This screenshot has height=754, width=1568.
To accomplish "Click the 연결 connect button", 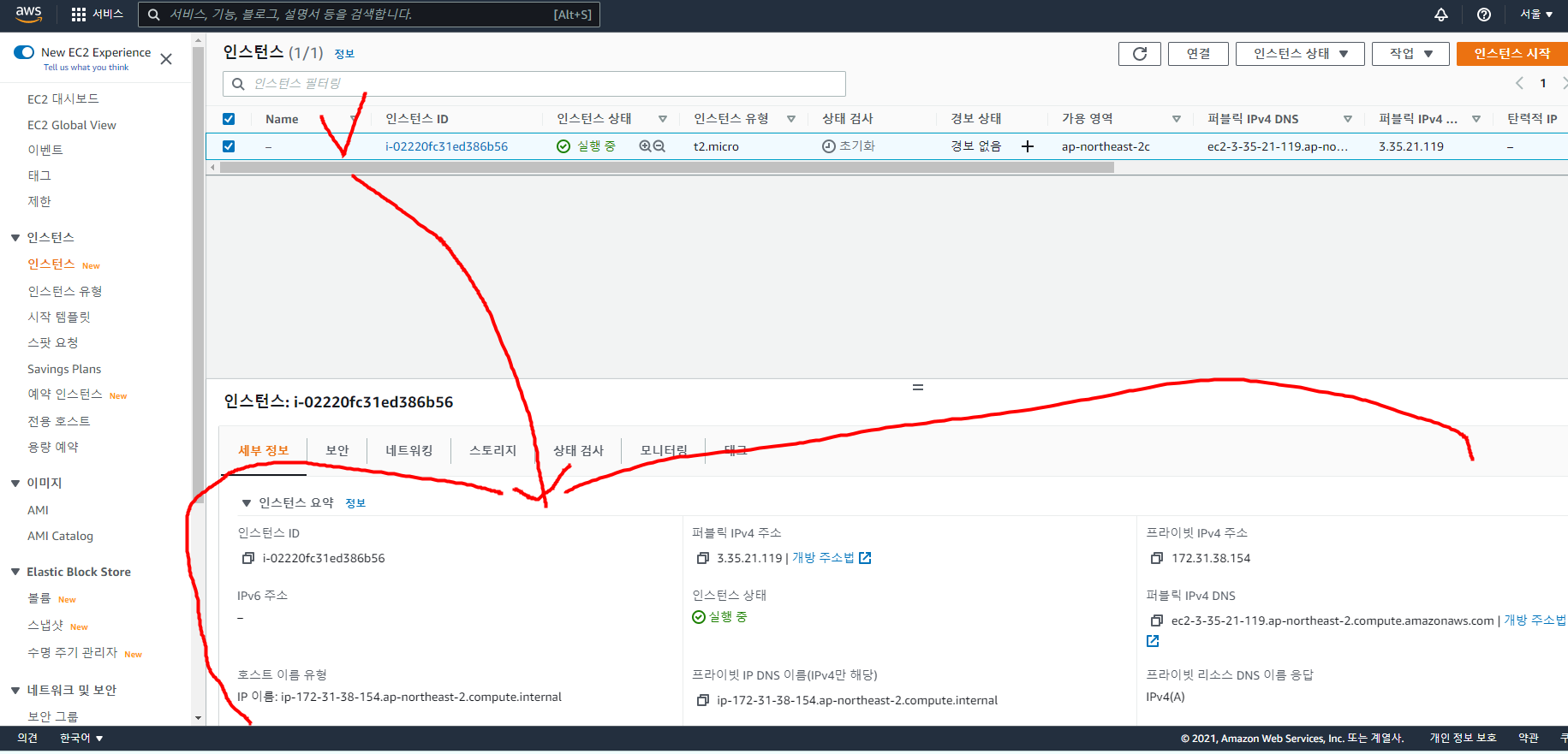I will coord(1198,54).
